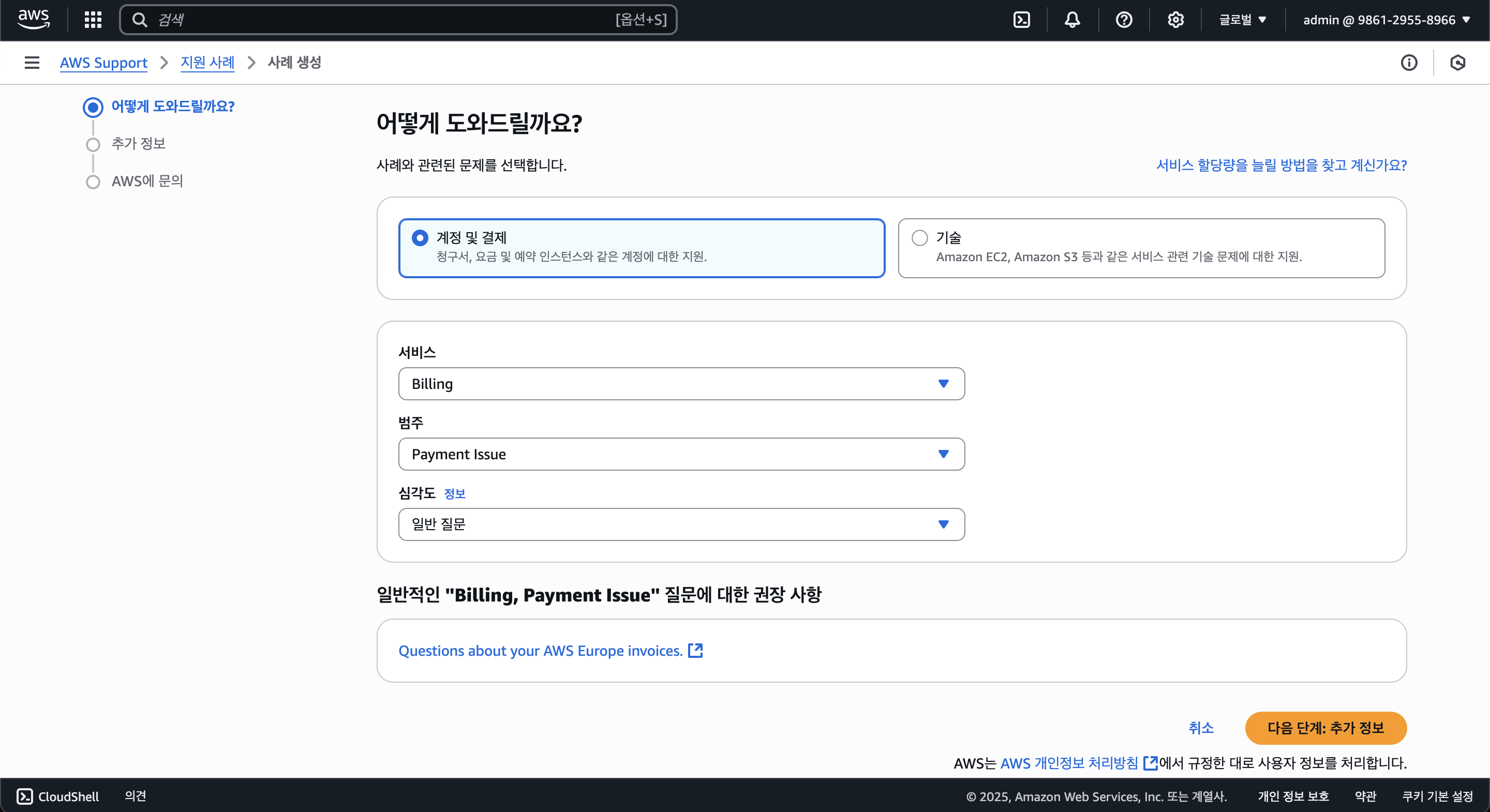
Task: Click the AWS logo home icon
Action: 34,19
